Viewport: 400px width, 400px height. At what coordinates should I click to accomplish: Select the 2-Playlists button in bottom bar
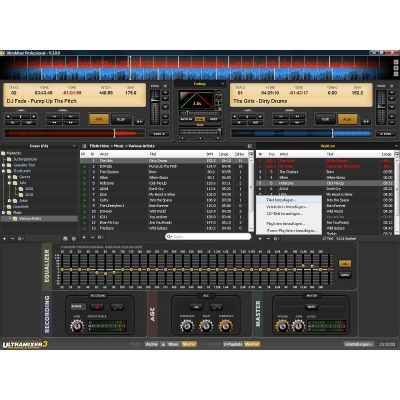[x=233, y=344]
